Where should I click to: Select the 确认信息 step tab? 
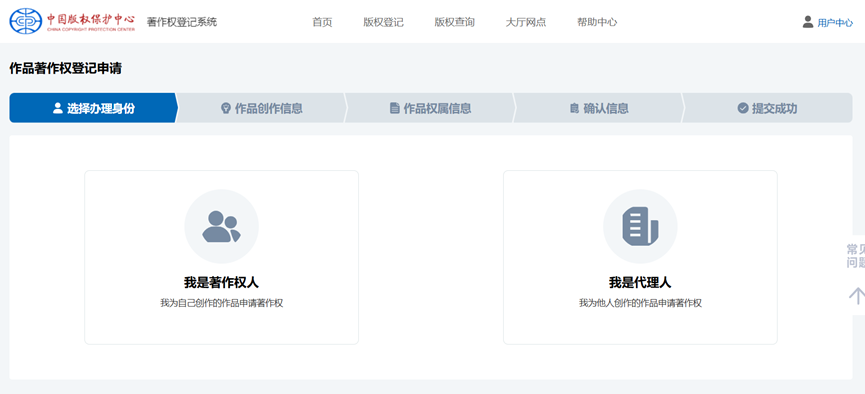(x=599, y=108)
